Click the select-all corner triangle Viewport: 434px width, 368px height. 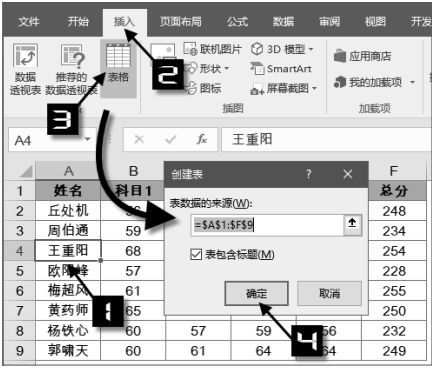coord(26,171)
